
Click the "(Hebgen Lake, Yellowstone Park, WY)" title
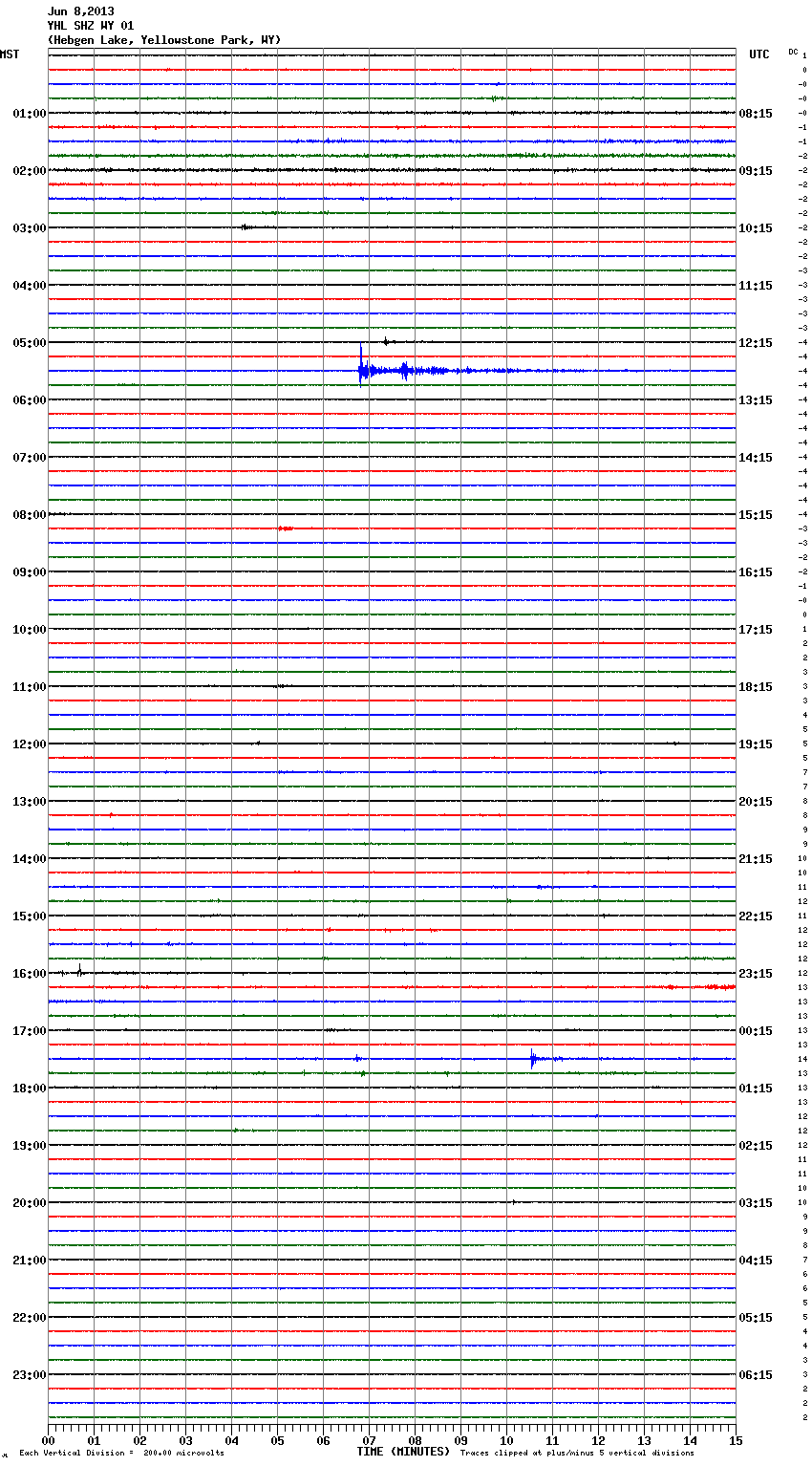coord(164,40)
